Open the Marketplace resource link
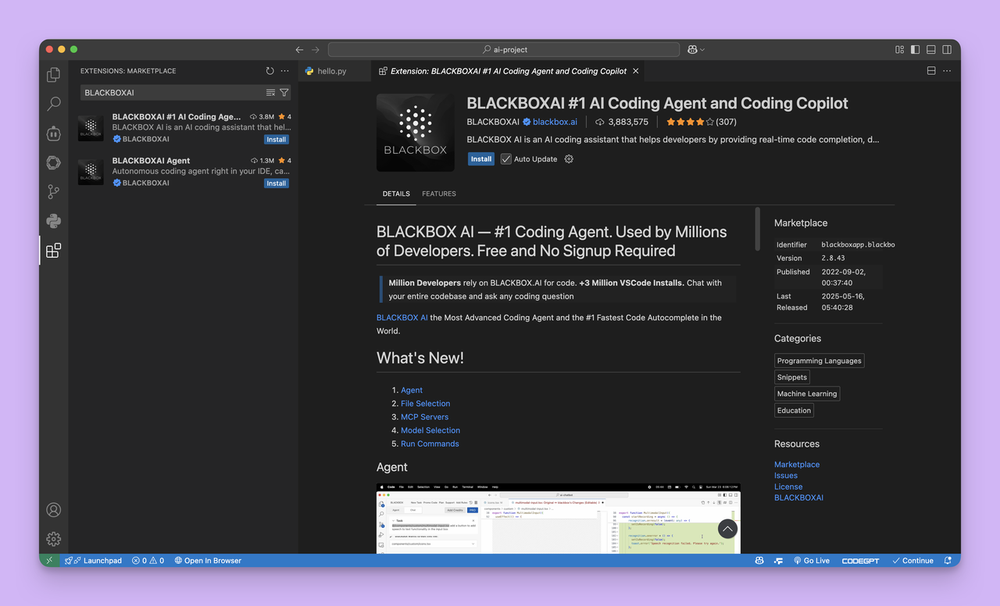 (797, 464)
